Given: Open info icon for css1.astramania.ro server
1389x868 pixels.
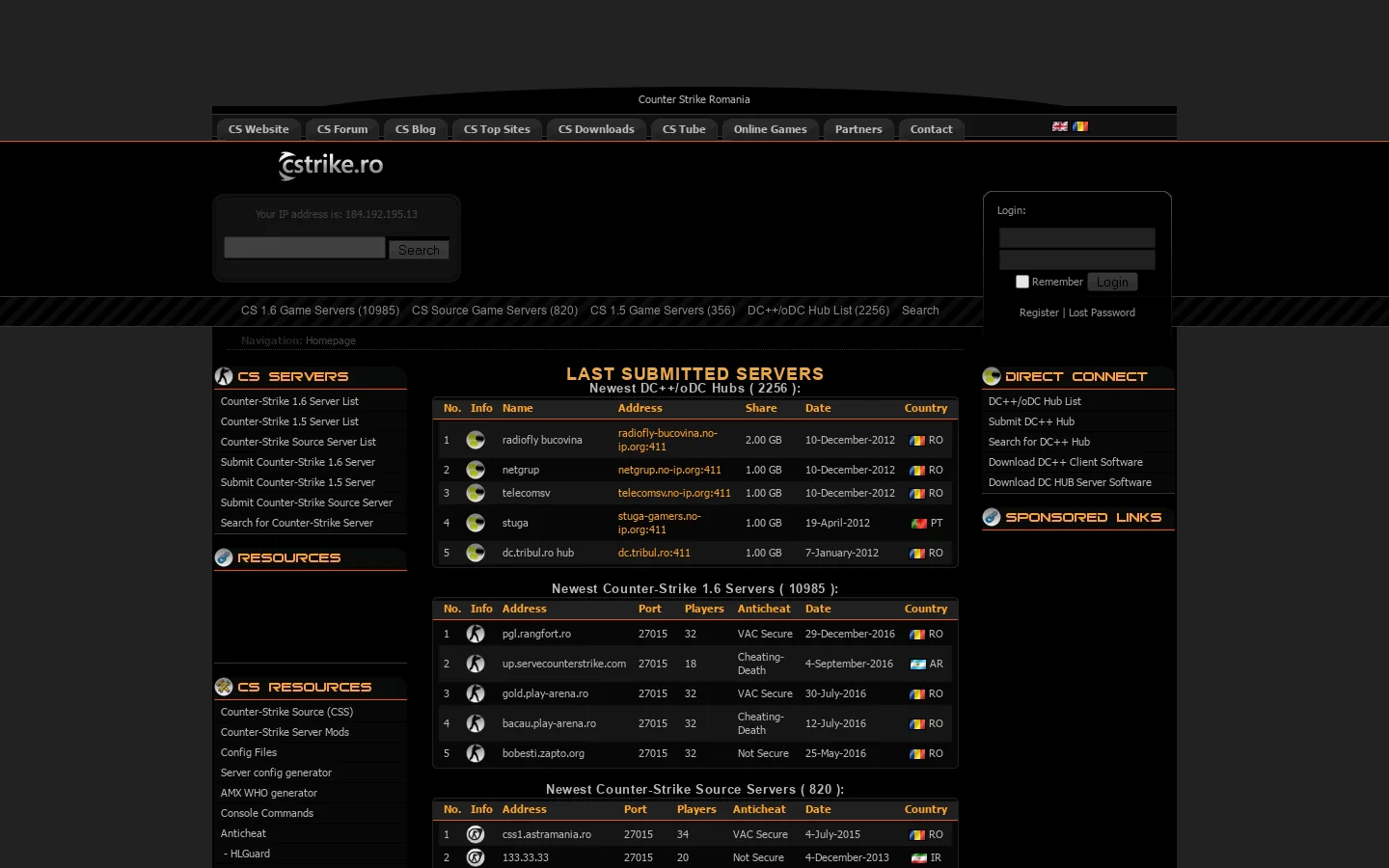Looking at the screenshot, I should 476,834.
